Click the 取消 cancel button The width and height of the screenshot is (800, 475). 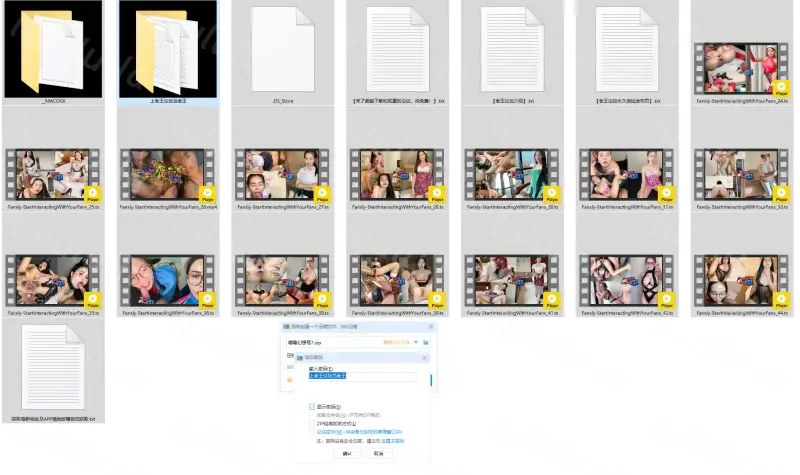point(378,453)
